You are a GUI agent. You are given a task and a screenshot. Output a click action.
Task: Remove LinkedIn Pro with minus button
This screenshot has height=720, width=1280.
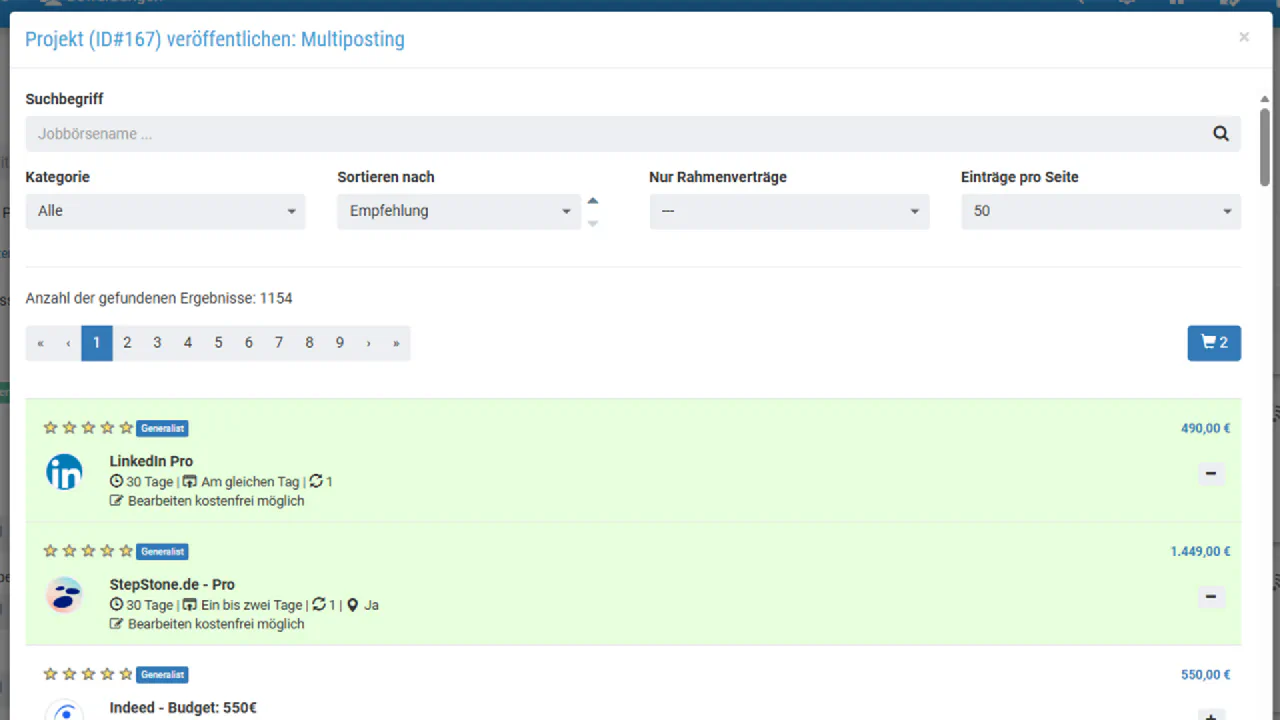[x=1210, y=473]
